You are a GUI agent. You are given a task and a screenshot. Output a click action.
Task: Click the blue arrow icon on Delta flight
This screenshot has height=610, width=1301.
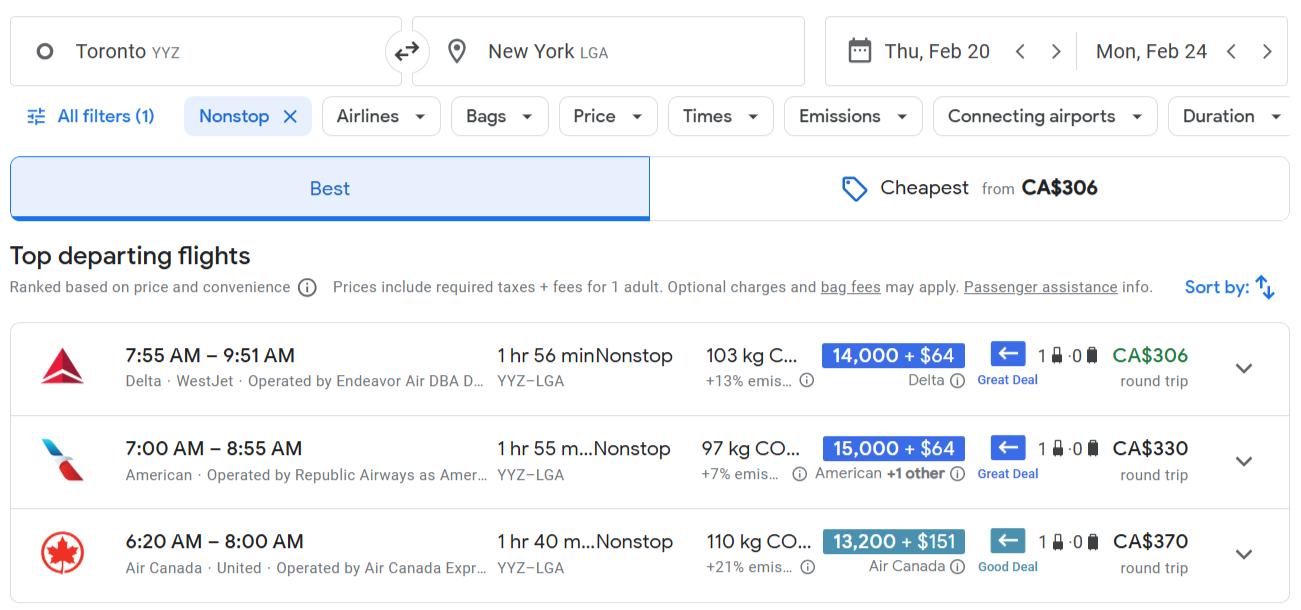[x=1007, y=354]
